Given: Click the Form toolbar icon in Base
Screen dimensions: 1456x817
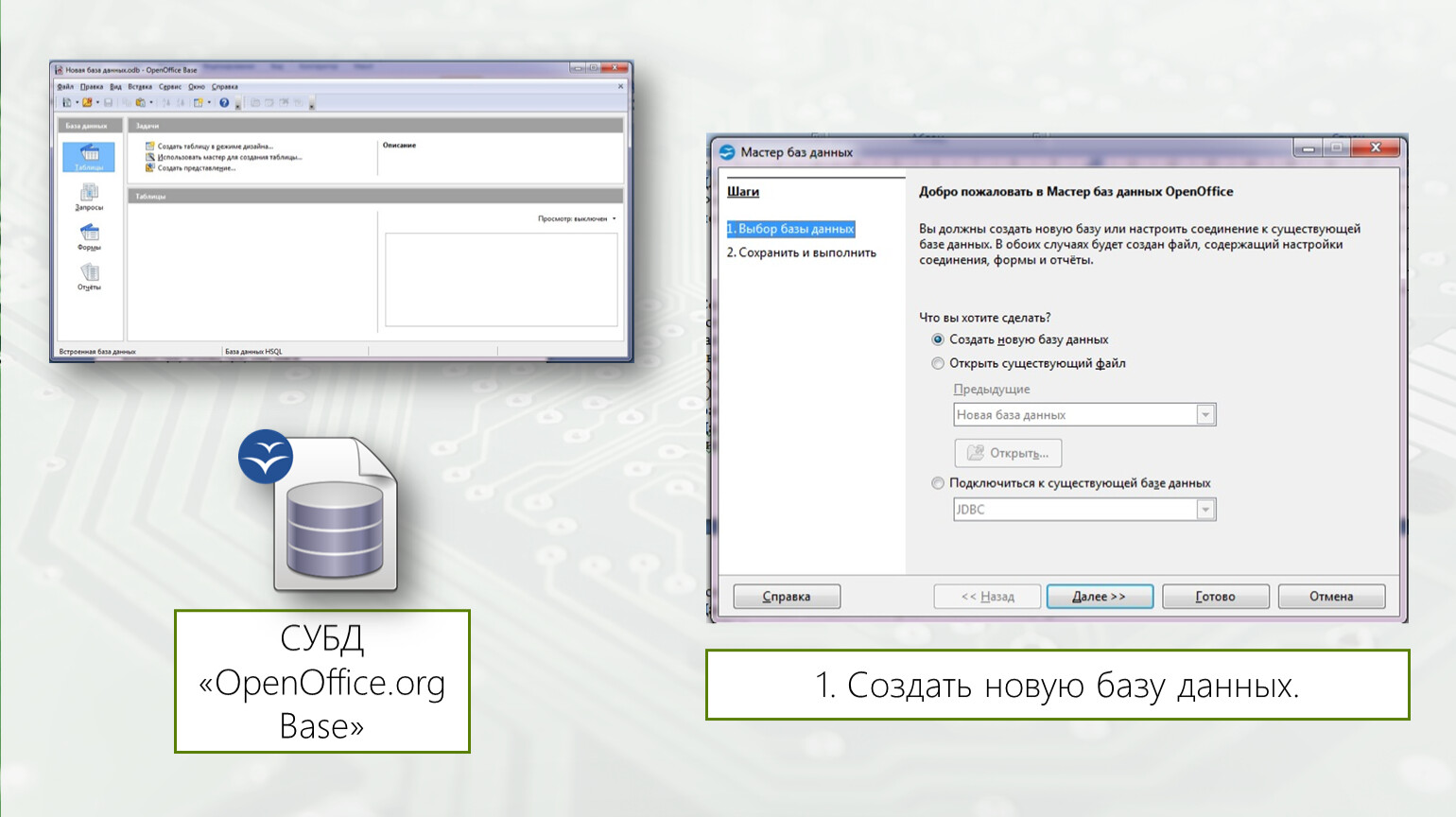Looking at the screenshot, I should pos(199,102).
